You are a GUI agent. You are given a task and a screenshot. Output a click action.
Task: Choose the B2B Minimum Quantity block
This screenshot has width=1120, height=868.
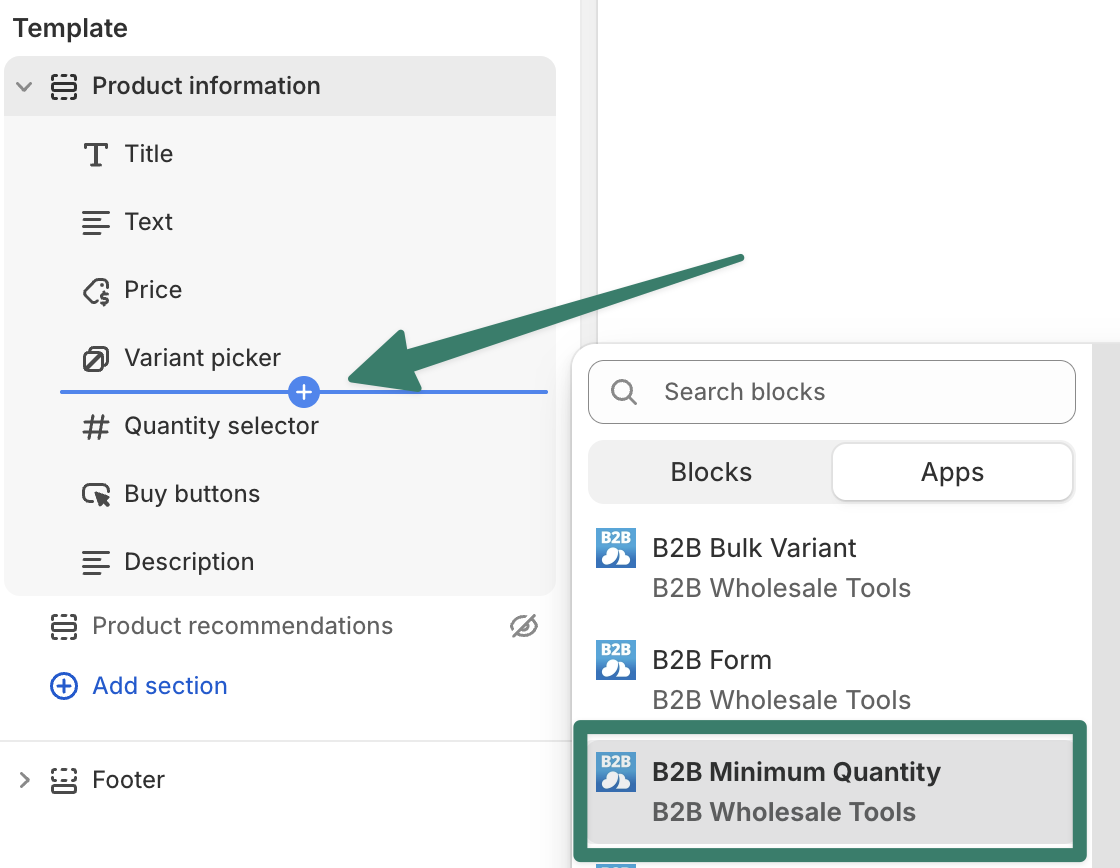pos(831,792)
